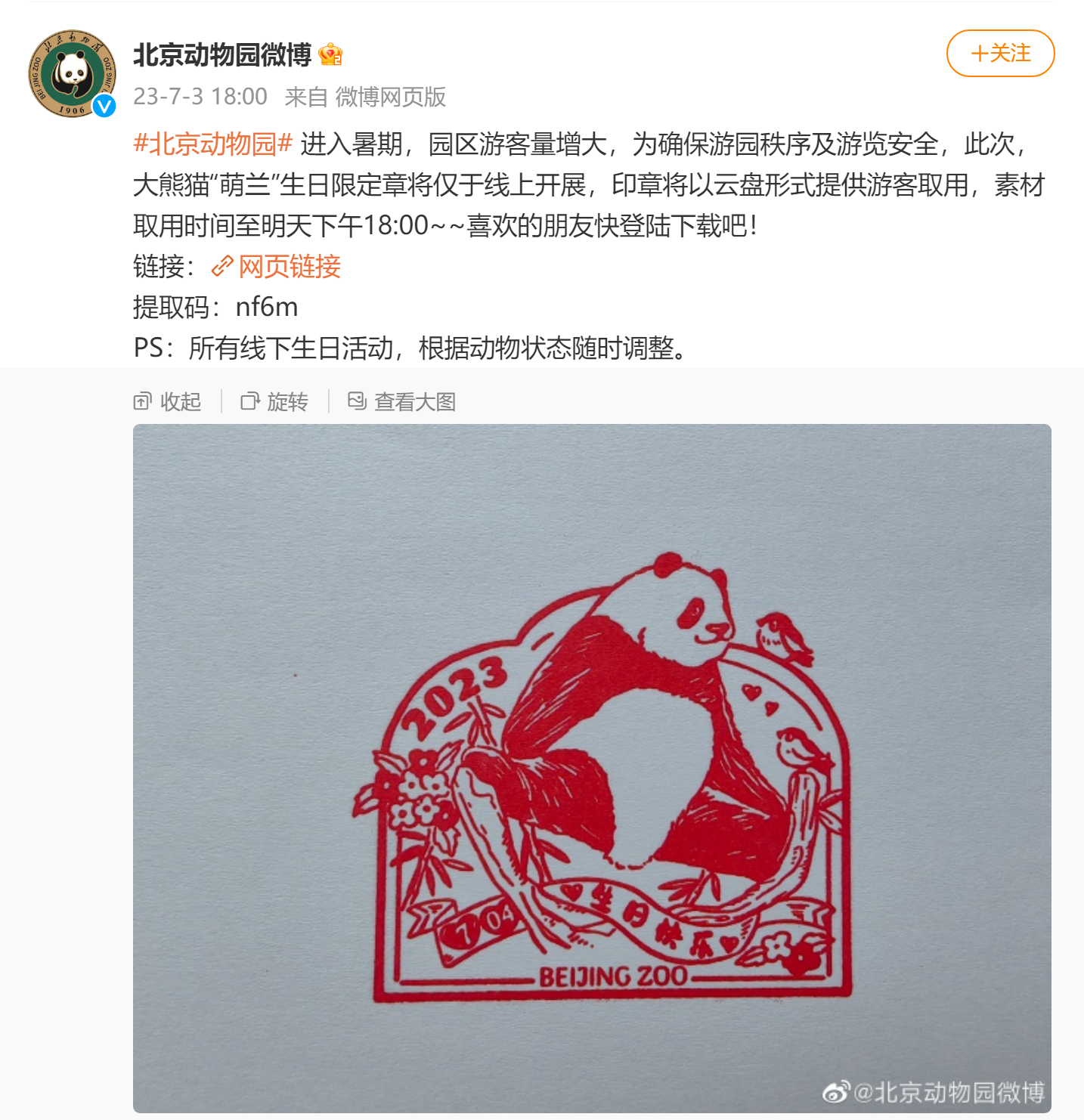The width and height of the screenshot is (1084, 1120).
Task: Open the #北京动物园# hashtag topic
Action: [212, 144]
